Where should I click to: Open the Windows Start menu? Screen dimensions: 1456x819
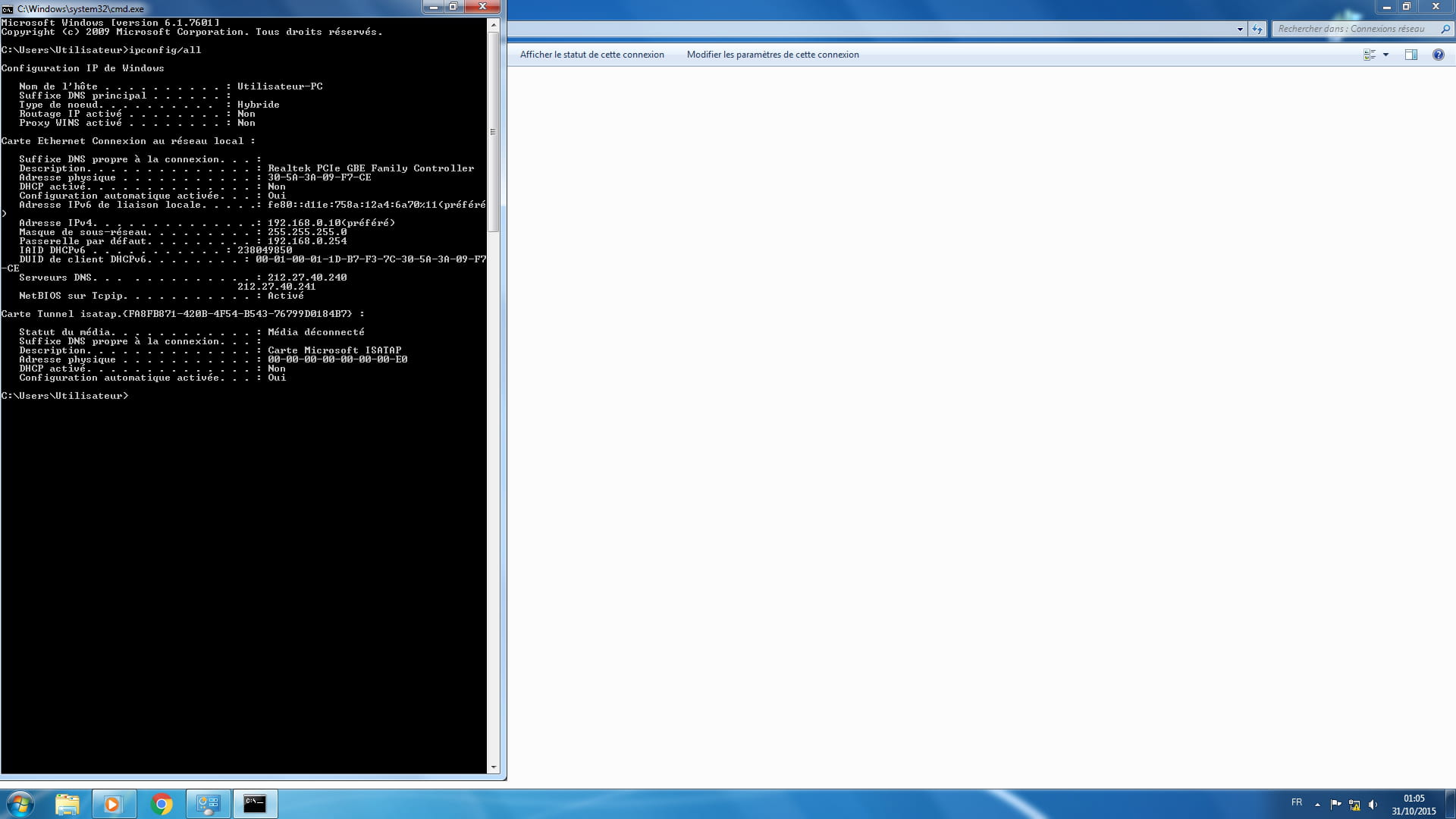coord(20,804)
